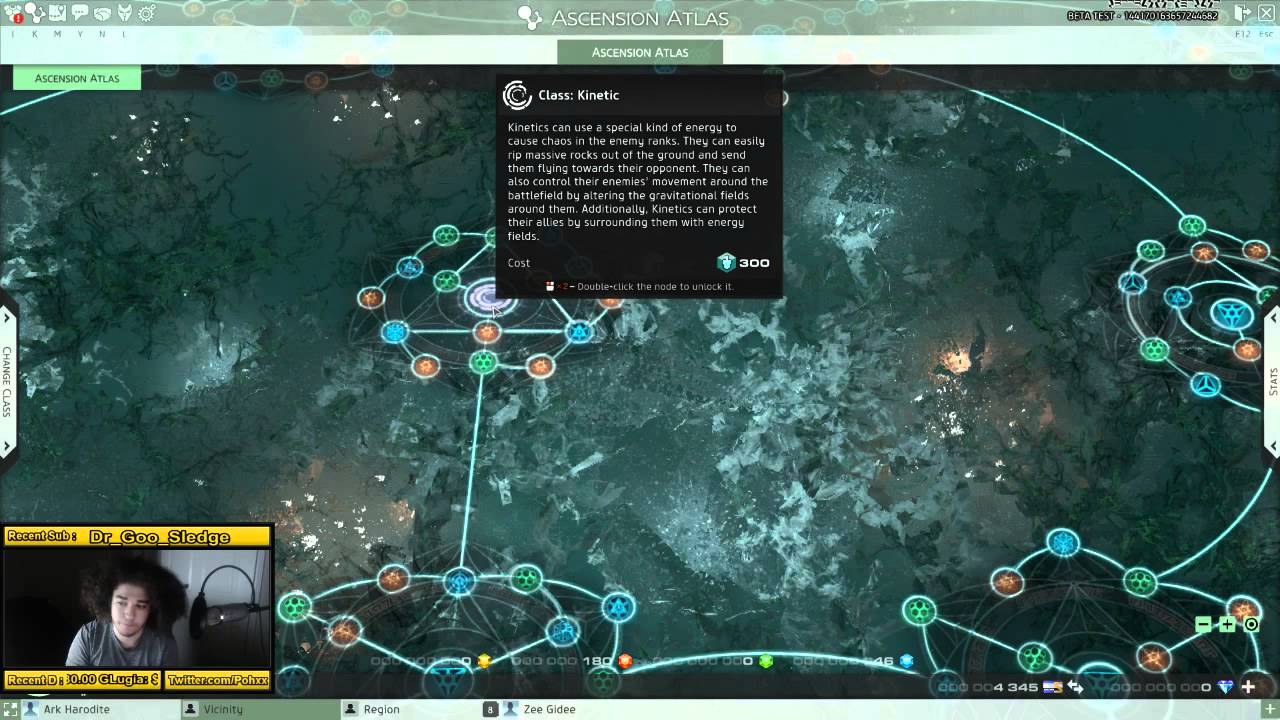Click the red spark resource icon
1280x720 pixels.
click(625, 661)
